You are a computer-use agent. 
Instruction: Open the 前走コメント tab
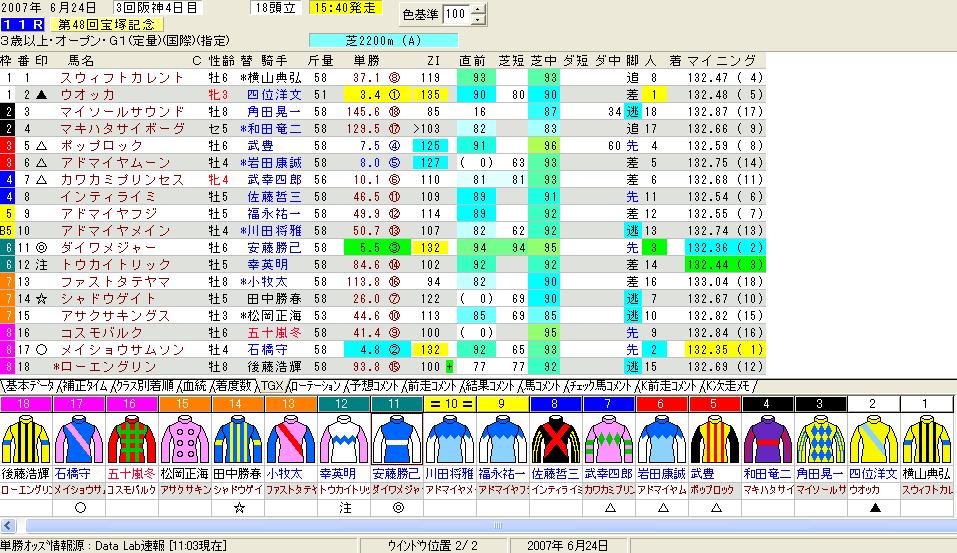pyautogui.click(x=431, y=386)
